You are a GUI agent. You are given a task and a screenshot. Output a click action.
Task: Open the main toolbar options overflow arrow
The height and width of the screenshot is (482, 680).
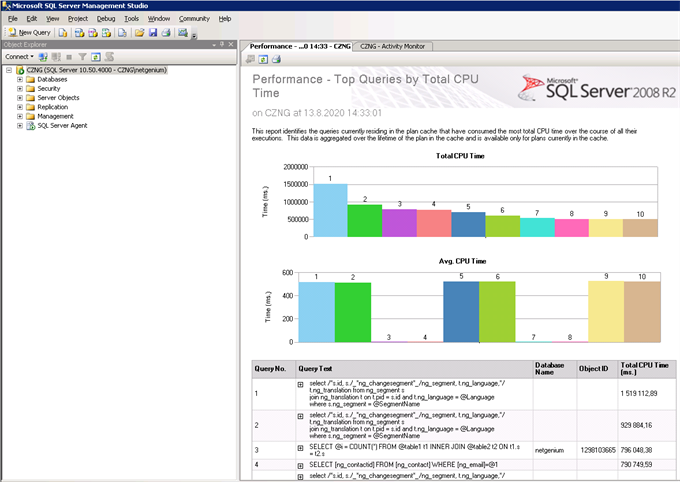[194, 36]
